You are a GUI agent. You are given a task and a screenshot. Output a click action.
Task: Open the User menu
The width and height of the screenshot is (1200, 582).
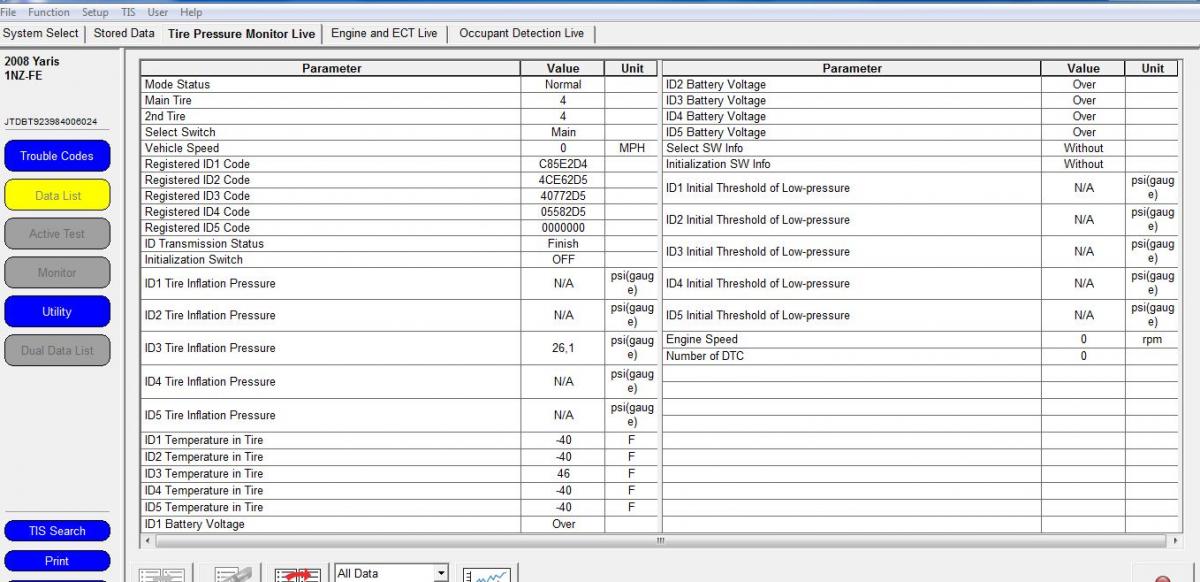158,12
